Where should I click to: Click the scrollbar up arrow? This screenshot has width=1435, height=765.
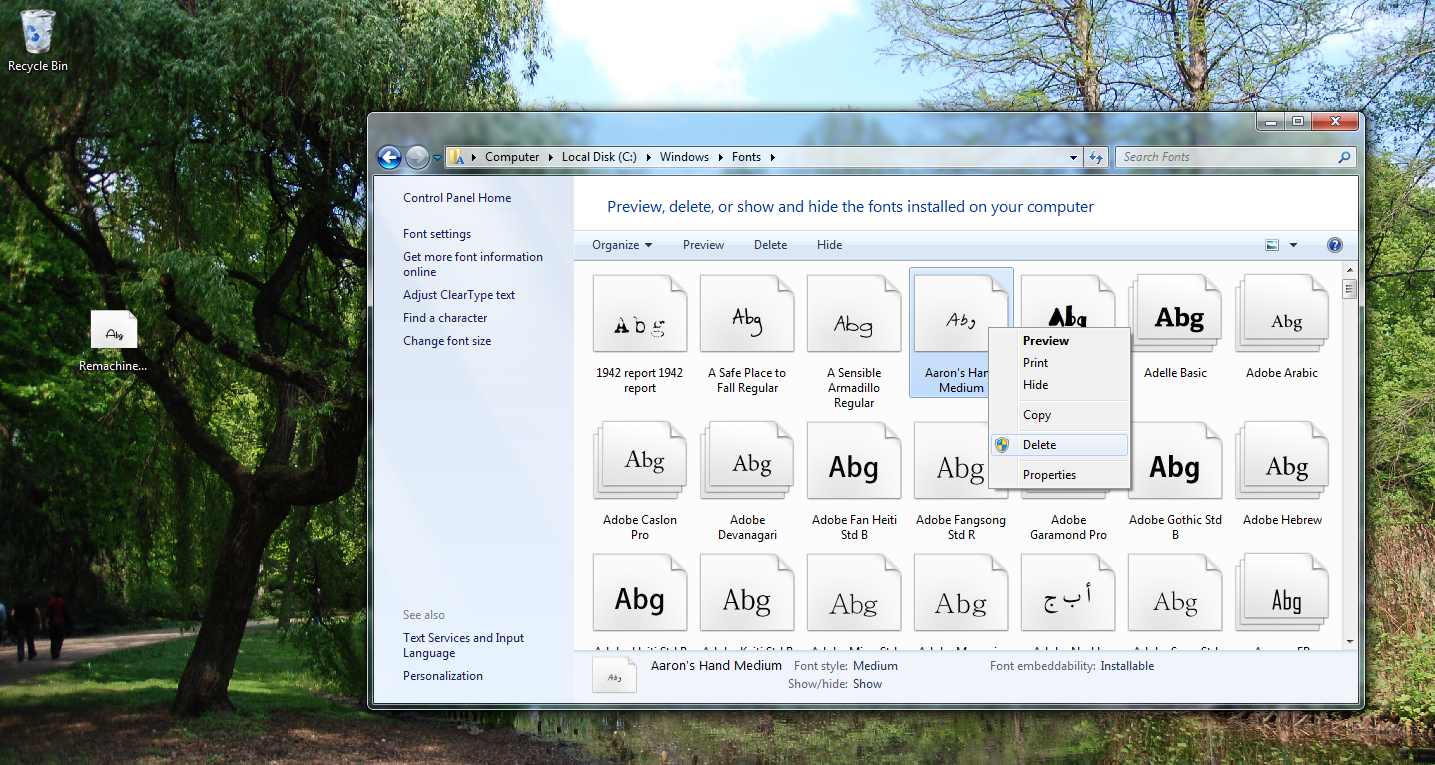1349,270
